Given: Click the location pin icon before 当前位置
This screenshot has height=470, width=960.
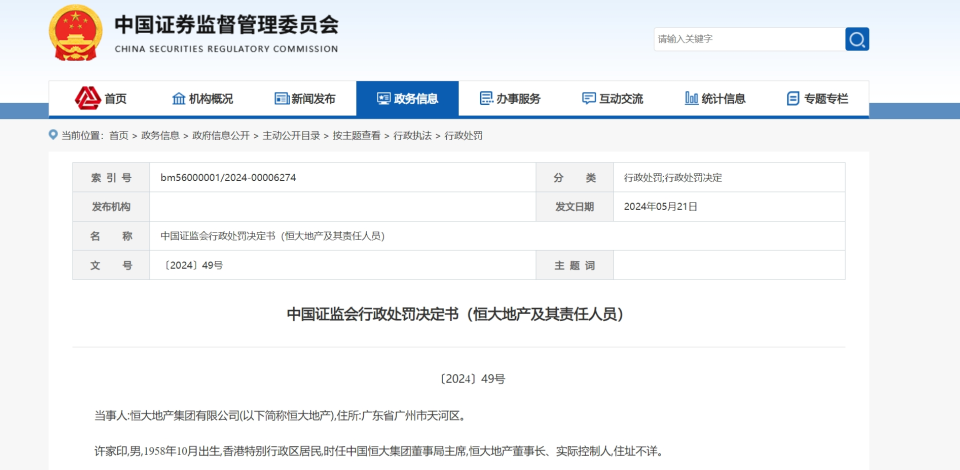Looking at the screenshot, I should 53,135.
